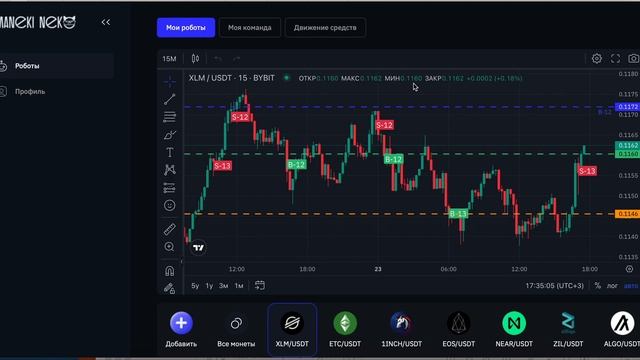Open the Роботы sidebar section
Viewport: 640px width, 360px height.
tap(56, 66)
